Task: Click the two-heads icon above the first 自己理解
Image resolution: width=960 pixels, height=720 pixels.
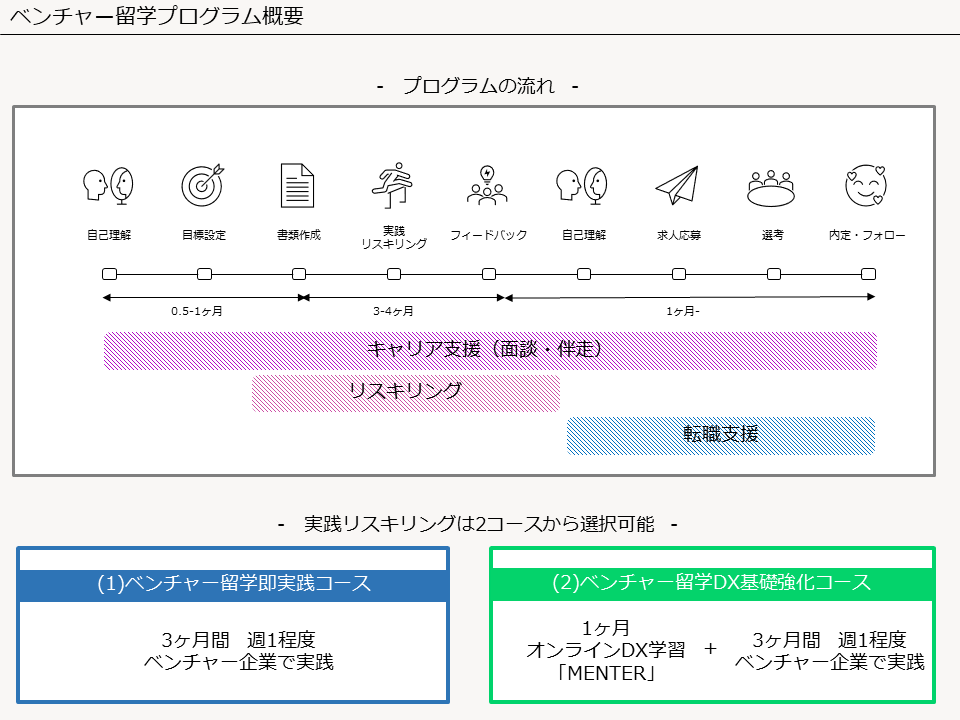Action: (x=108, y=186)
